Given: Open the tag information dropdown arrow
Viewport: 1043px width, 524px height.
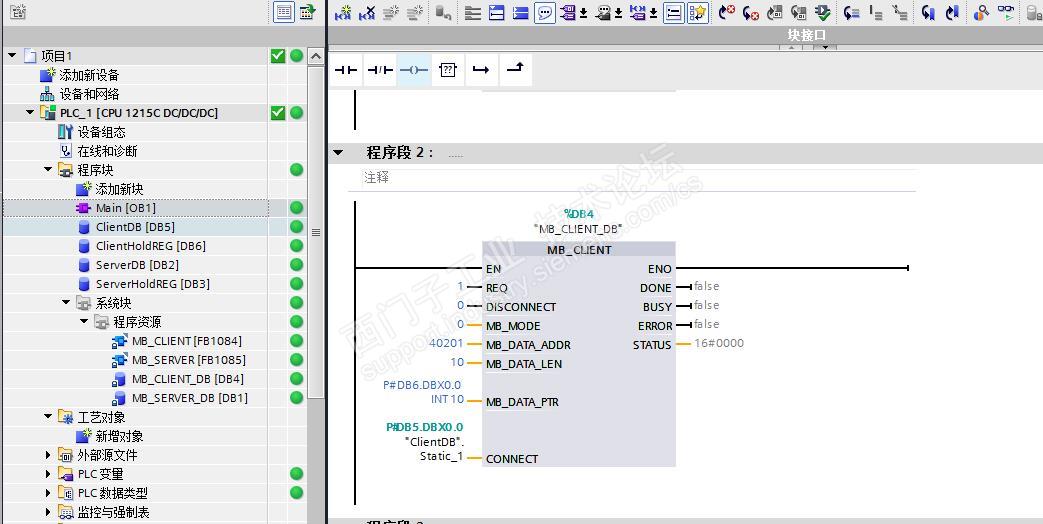Looking at the screenshot, I should 618,13.
